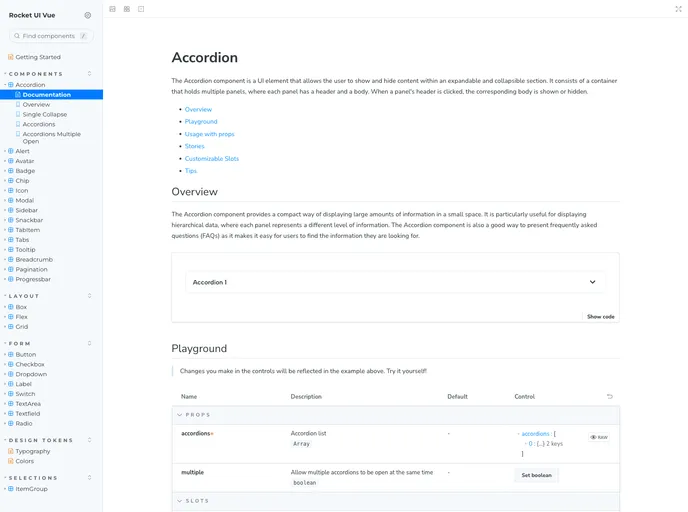Click the Chip component icon

coord(11,181)
